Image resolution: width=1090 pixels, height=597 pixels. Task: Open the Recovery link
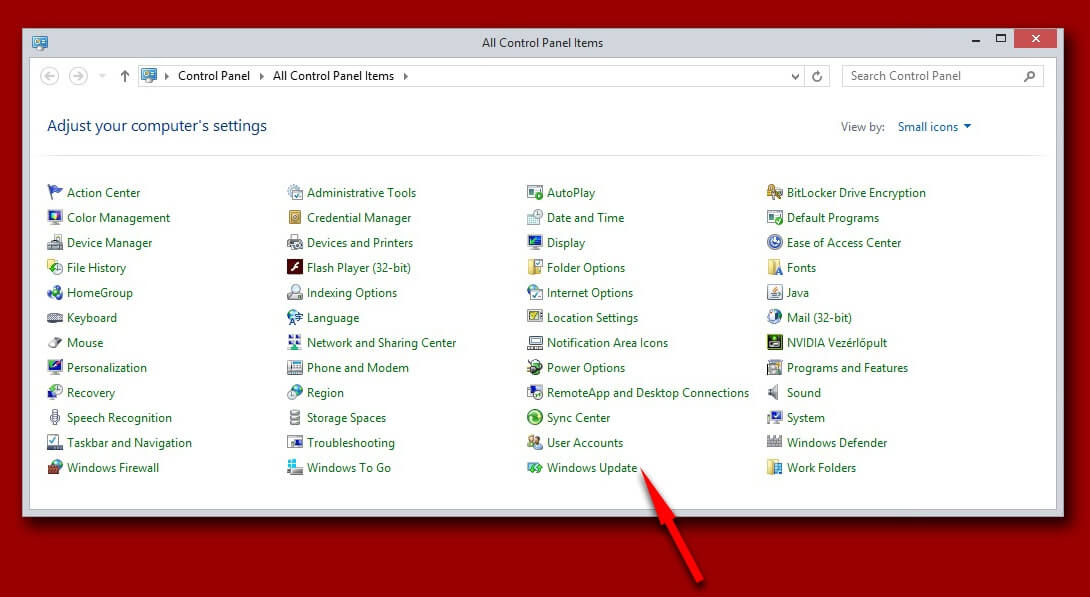coord(90,393)
